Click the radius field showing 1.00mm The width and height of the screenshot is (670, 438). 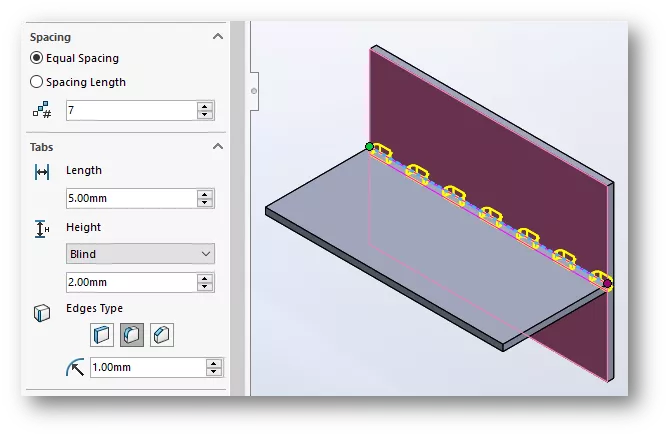click(x=148, y=367)
